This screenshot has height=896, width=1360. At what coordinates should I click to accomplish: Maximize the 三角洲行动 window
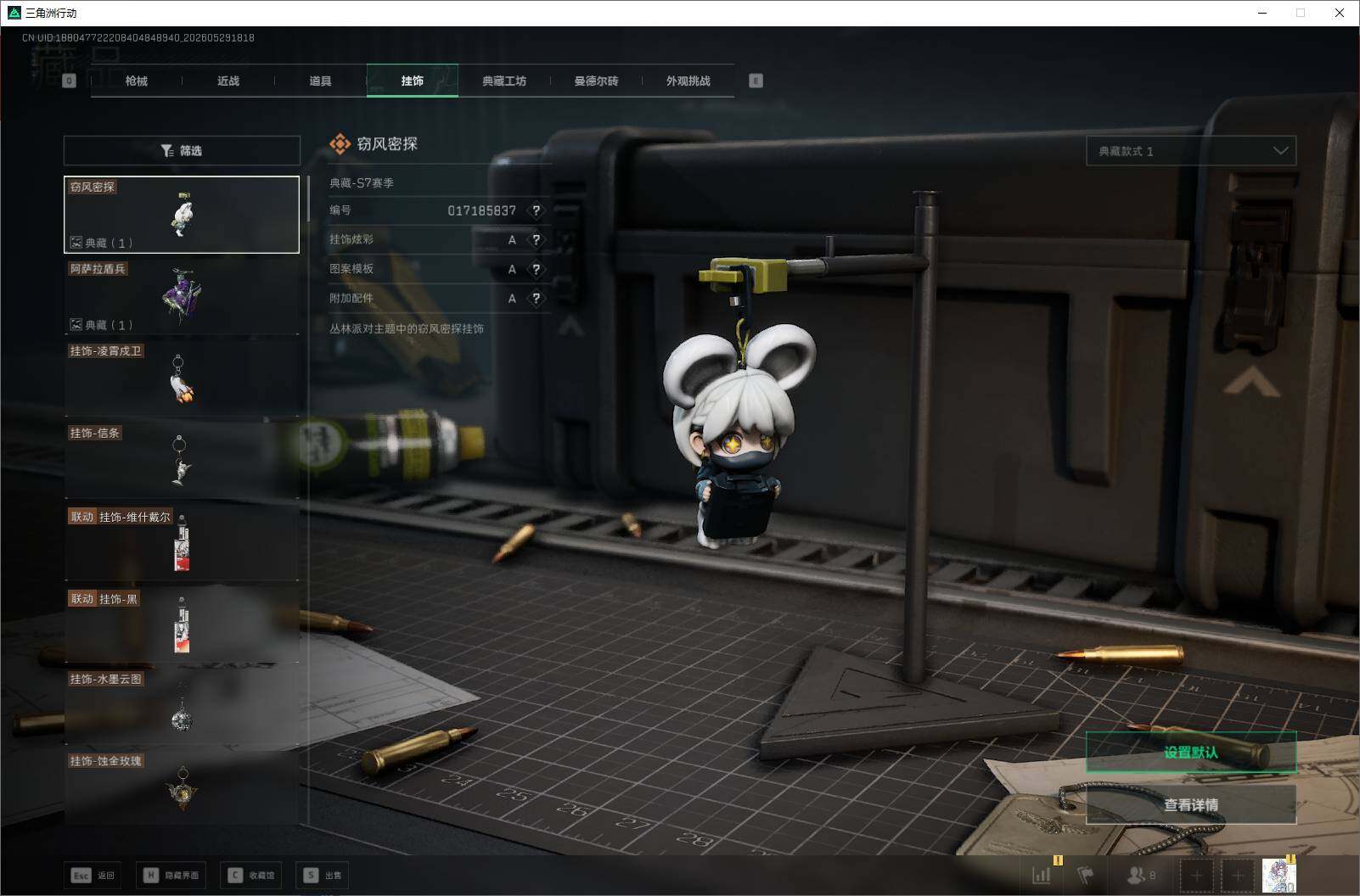click(x=1301, y=13)
